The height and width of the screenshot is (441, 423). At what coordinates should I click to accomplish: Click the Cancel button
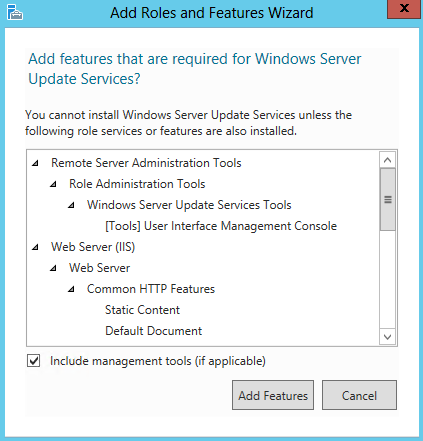point(359,395)
